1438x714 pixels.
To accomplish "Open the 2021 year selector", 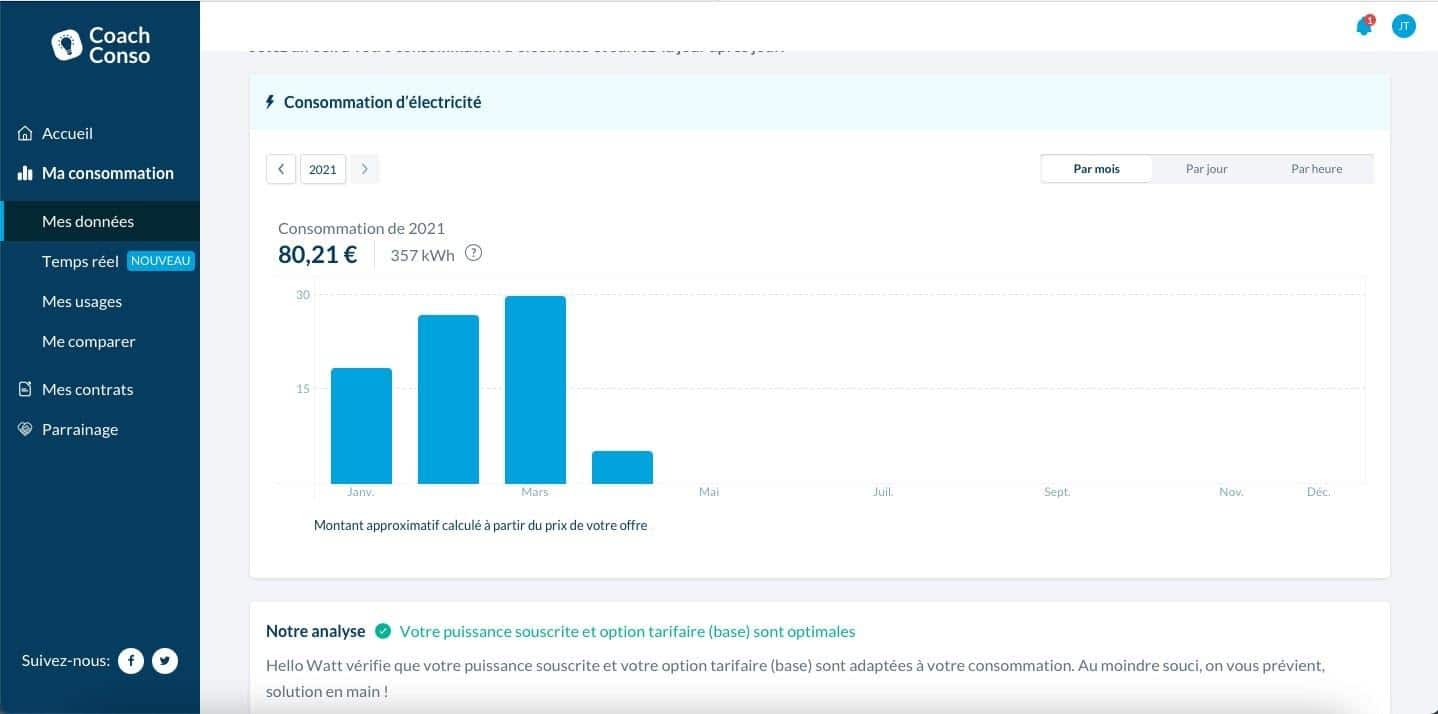I will tap(322, 169).
